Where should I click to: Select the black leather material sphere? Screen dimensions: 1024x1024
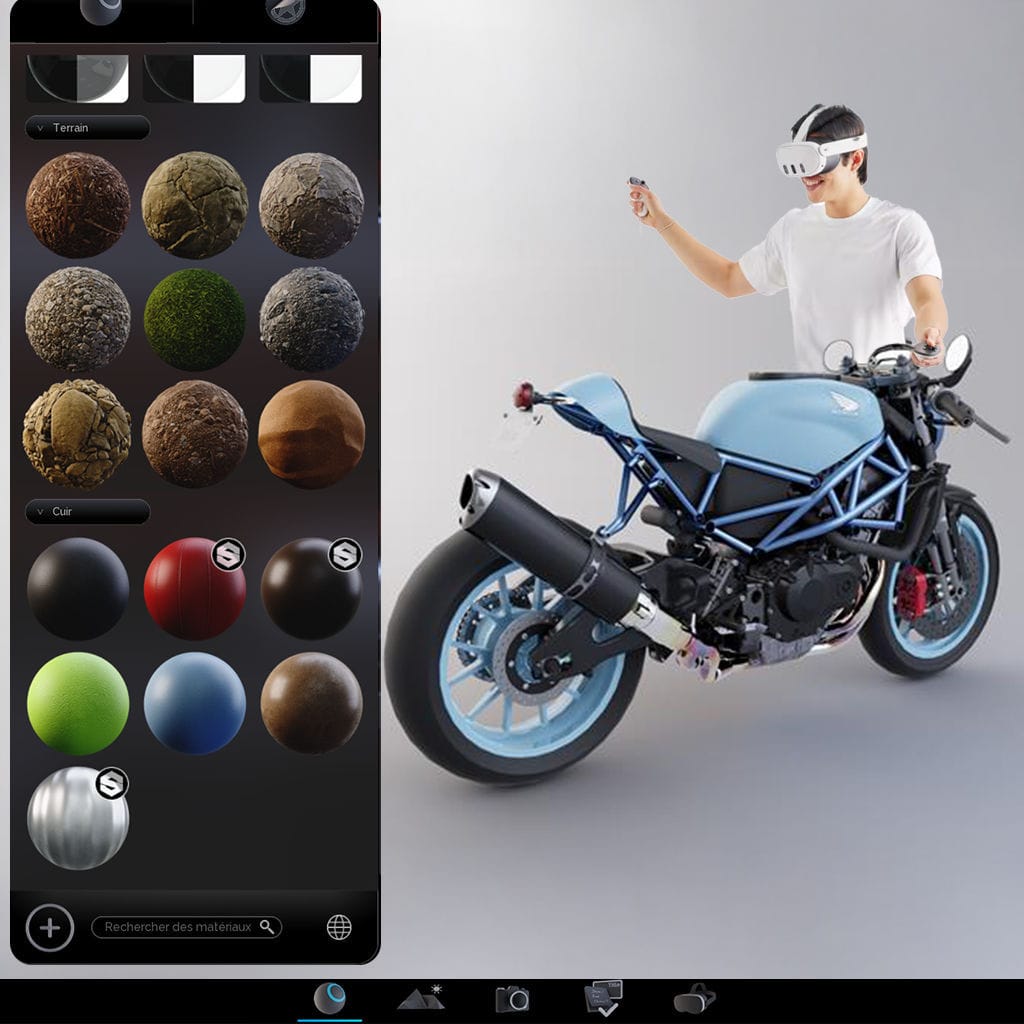(78, 589)
